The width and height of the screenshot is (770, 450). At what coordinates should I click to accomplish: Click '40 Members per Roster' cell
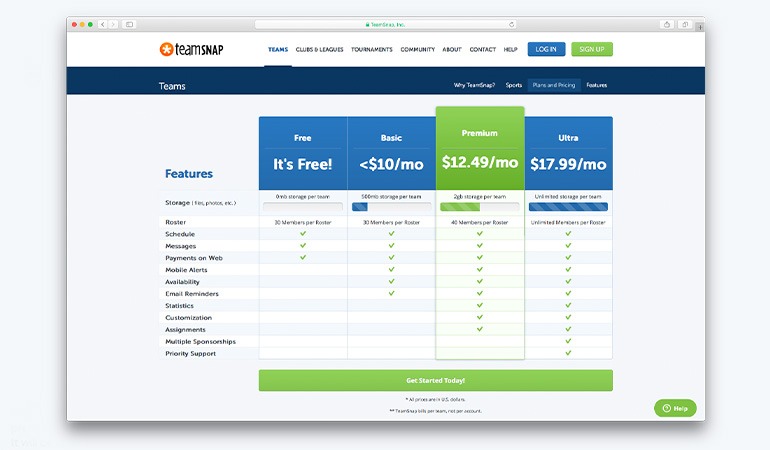[x=480, y=223]
